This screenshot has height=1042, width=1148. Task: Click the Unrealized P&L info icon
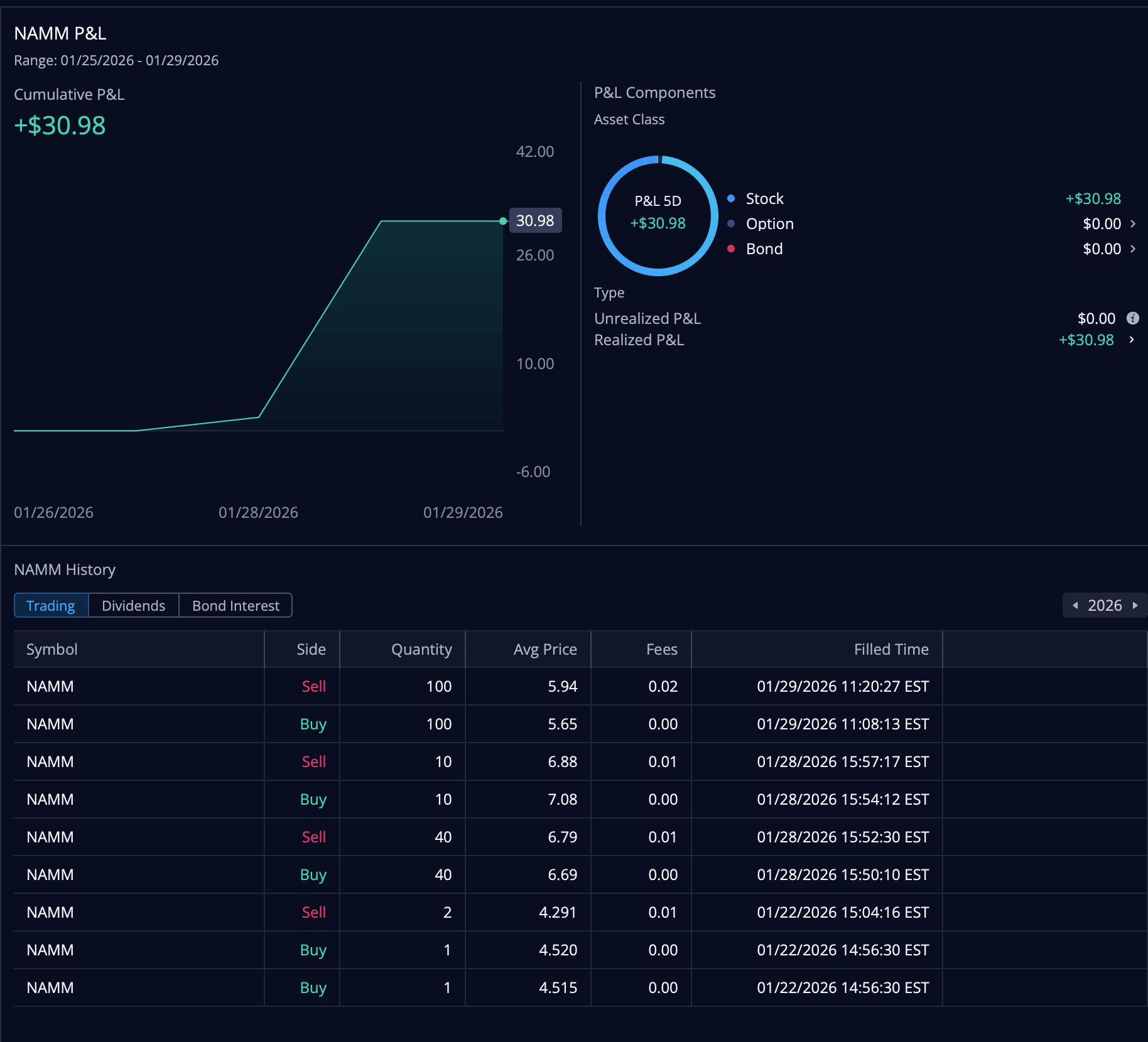[1132, 318]
